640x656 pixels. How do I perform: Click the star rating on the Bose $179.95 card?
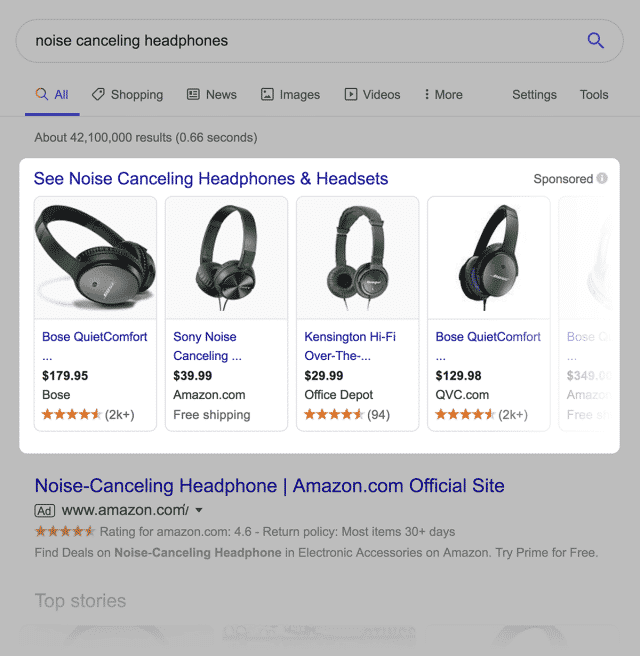(x=72, y=415)
